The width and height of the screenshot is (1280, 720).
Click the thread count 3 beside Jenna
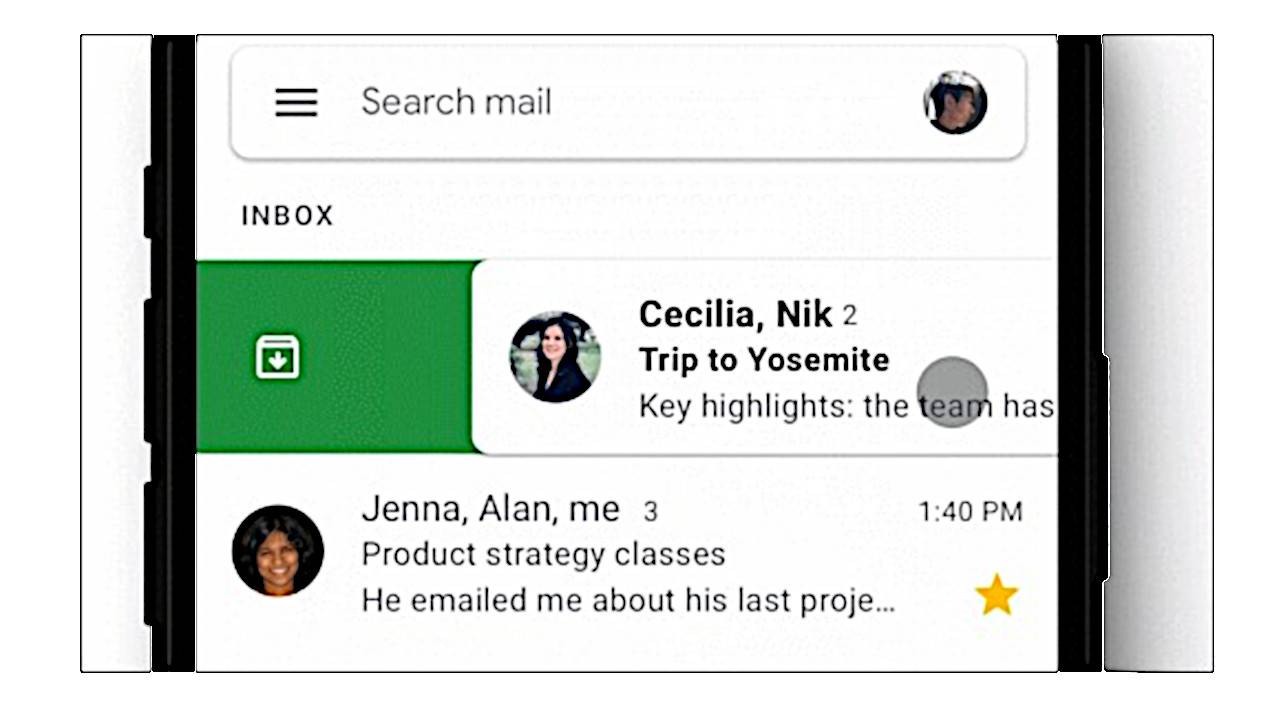pos(650,513)
